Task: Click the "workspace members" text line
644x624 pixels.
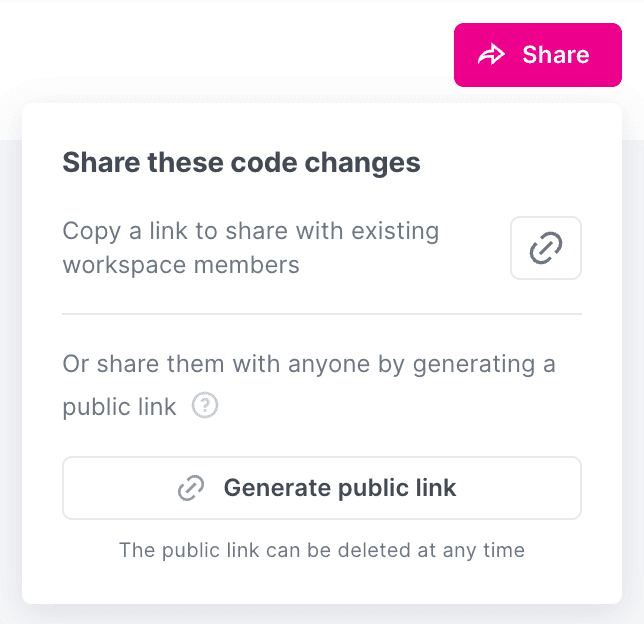Action: coord(180,265)
